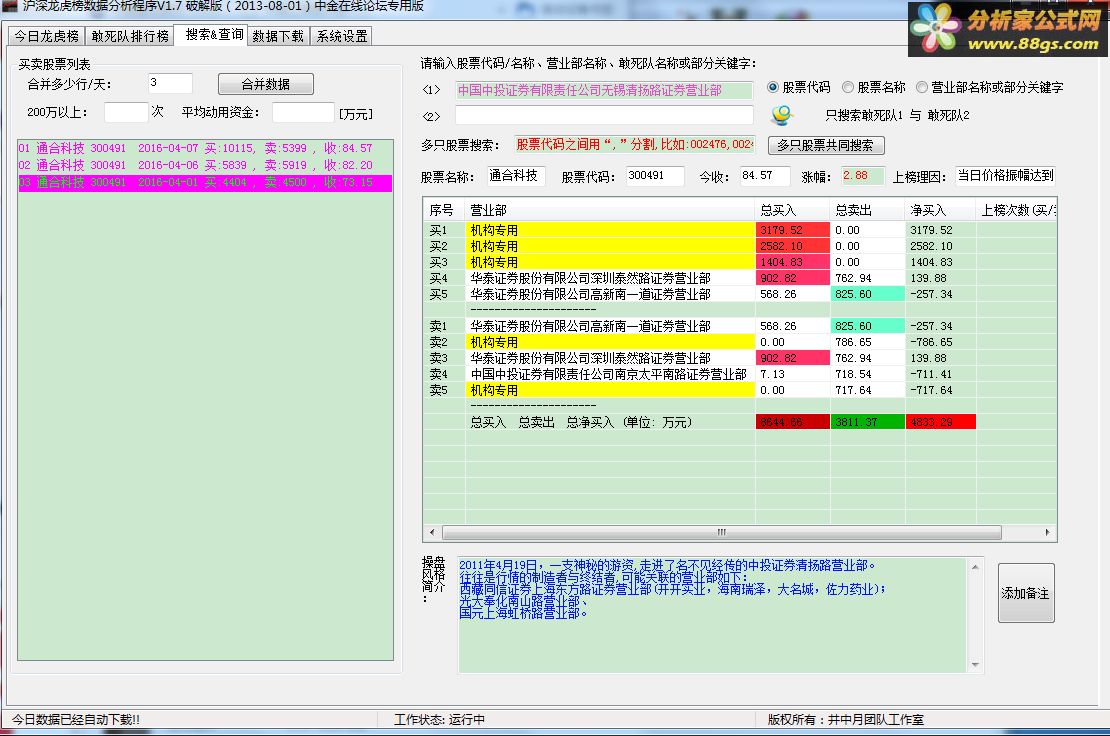The image size is (1110, 736).
Task: Click the 序号 column header
Action: pyautogui.click(x=444, y=210)
